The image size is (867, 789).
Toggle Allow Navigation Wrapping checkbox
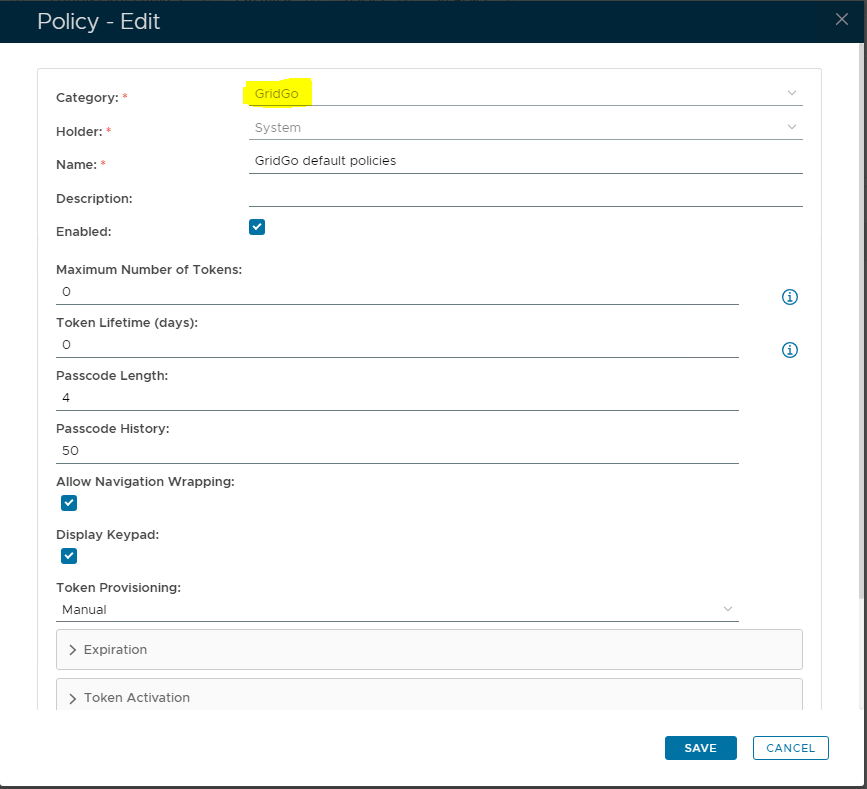pos(69,503)
